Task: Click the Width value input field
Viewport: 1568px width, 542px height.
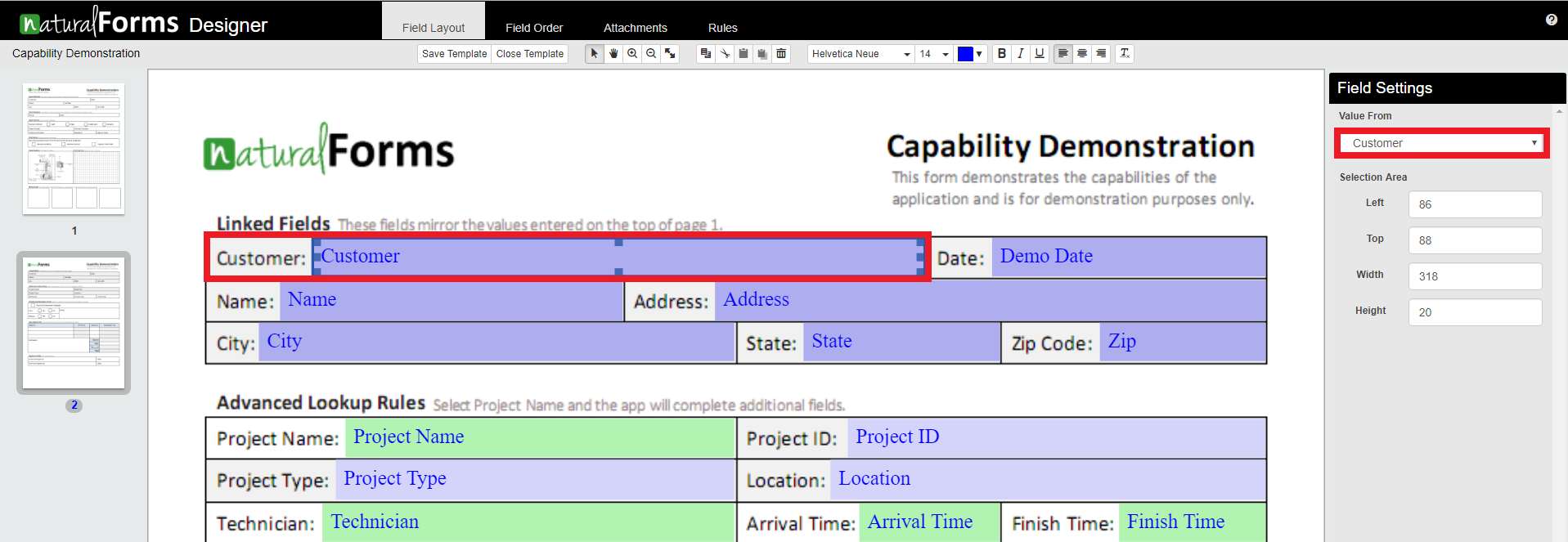Action: pyautogui.click(x=1475, y=276)
